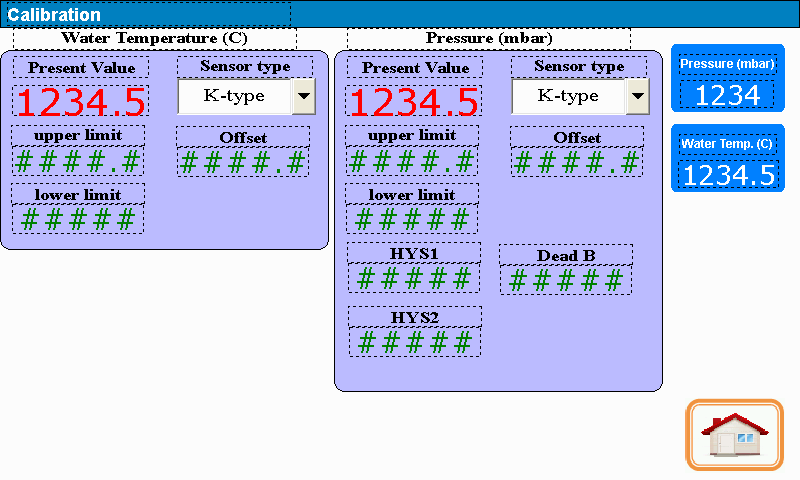Edit Water Temperature Offset field
The width and height of the screenshot is (800, 480).
click(x=242, y=162)
